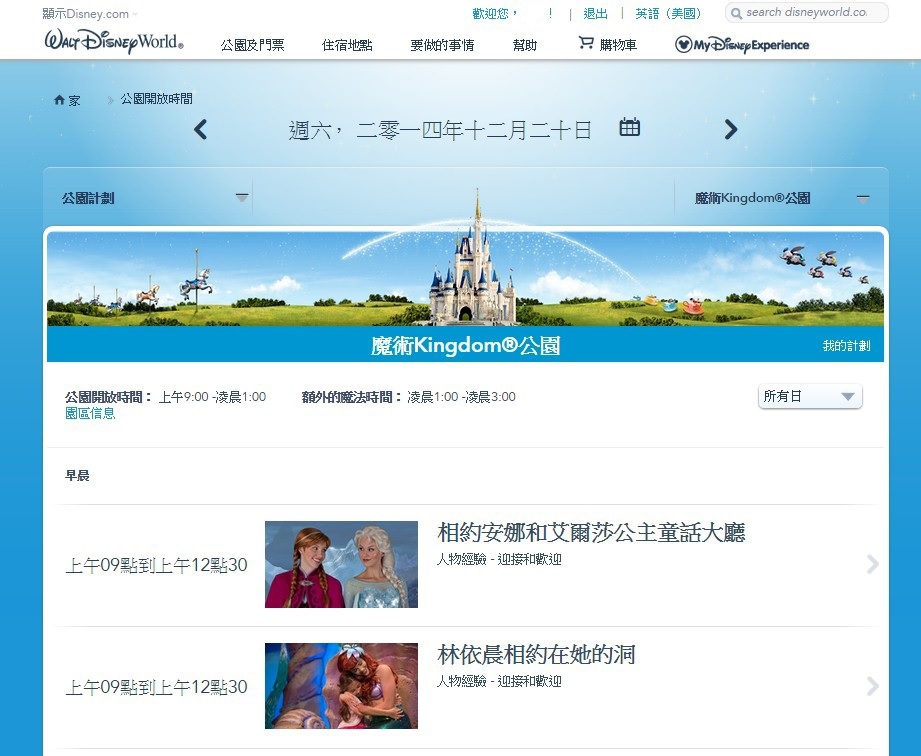Open Ariel grotto row chevron
921x756 pixels.
tap(873, 686)
